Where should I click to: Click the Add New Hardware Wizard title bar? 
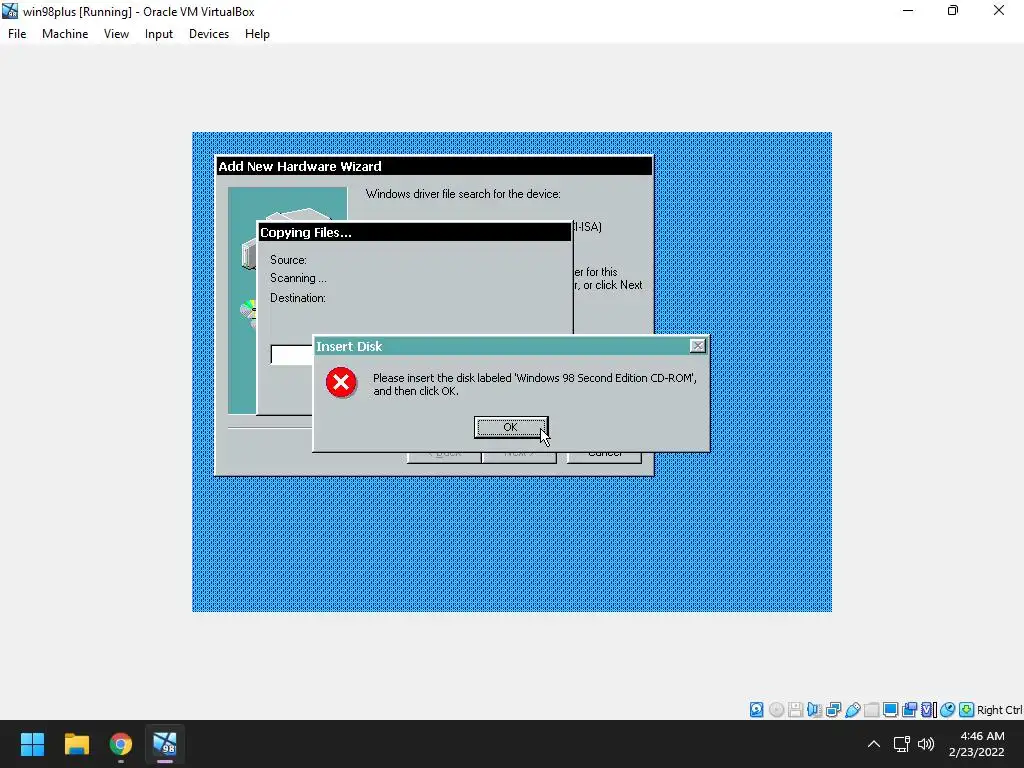pyautogui.click(x=434, y=166)
